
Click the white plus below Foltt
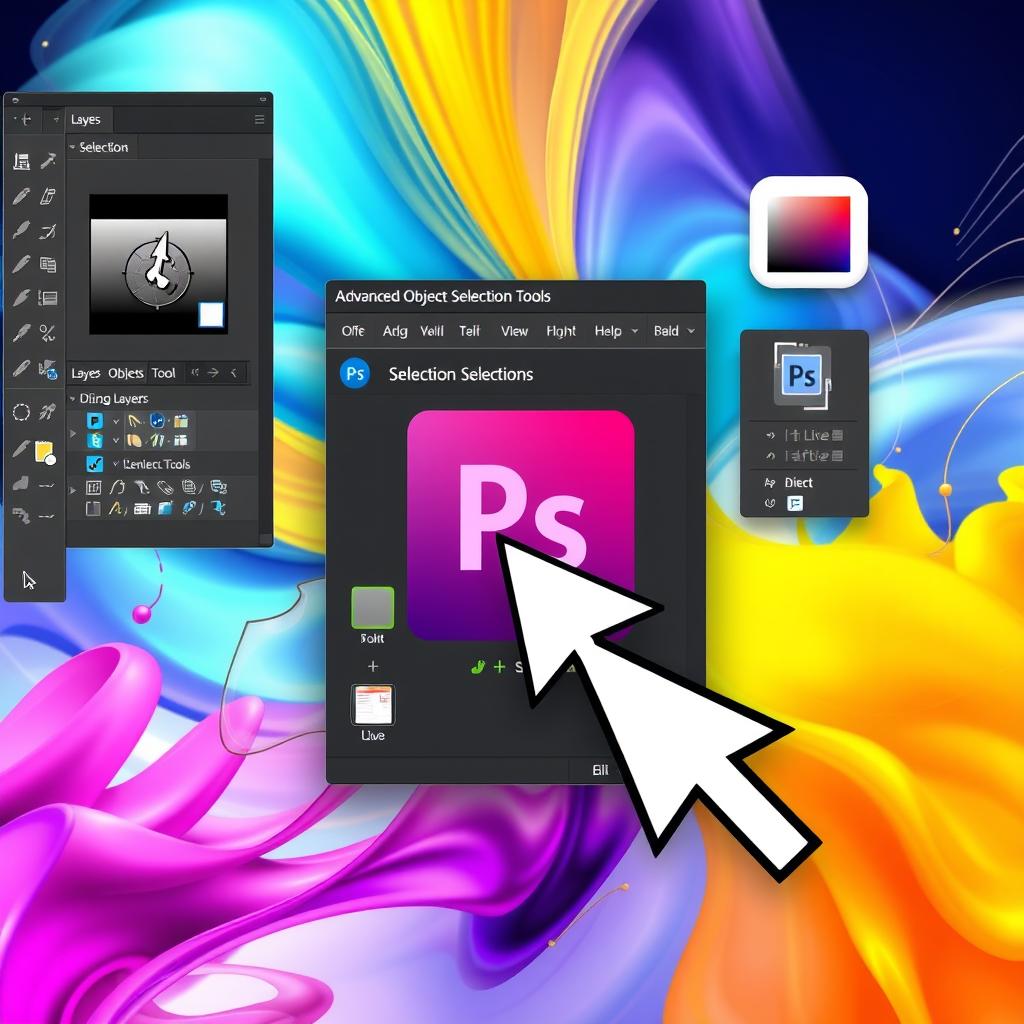click(373, 666)
